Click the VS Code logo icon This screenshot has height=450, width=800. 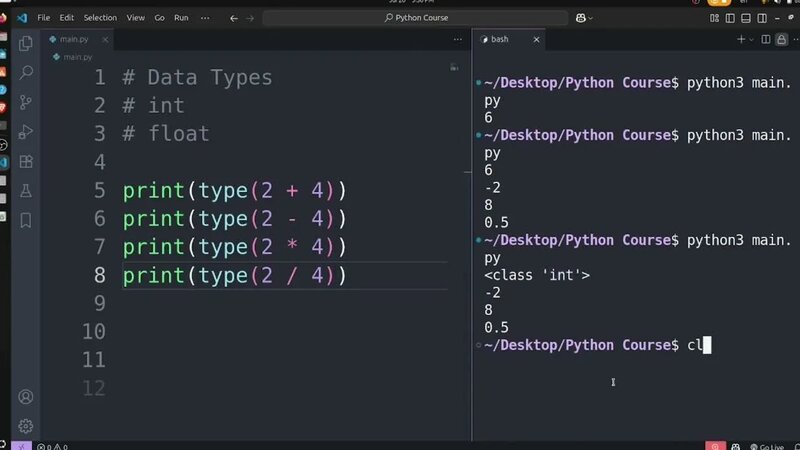(22, 18)
